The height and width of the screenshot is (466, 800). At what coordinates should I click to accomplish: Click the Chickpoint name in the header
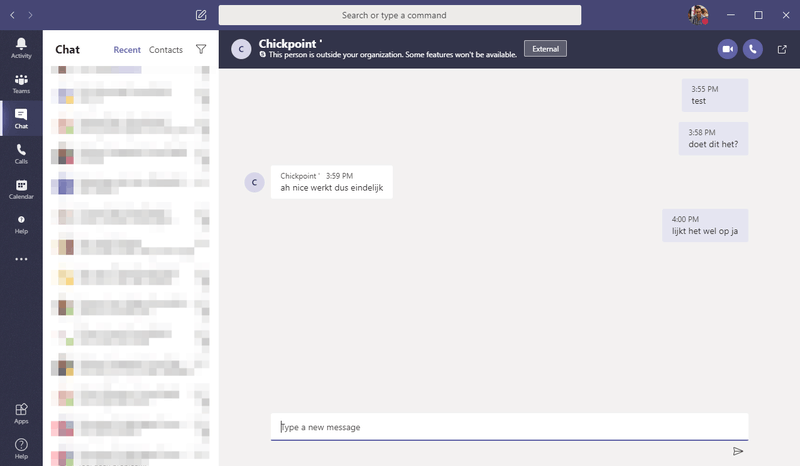point(290,44)
